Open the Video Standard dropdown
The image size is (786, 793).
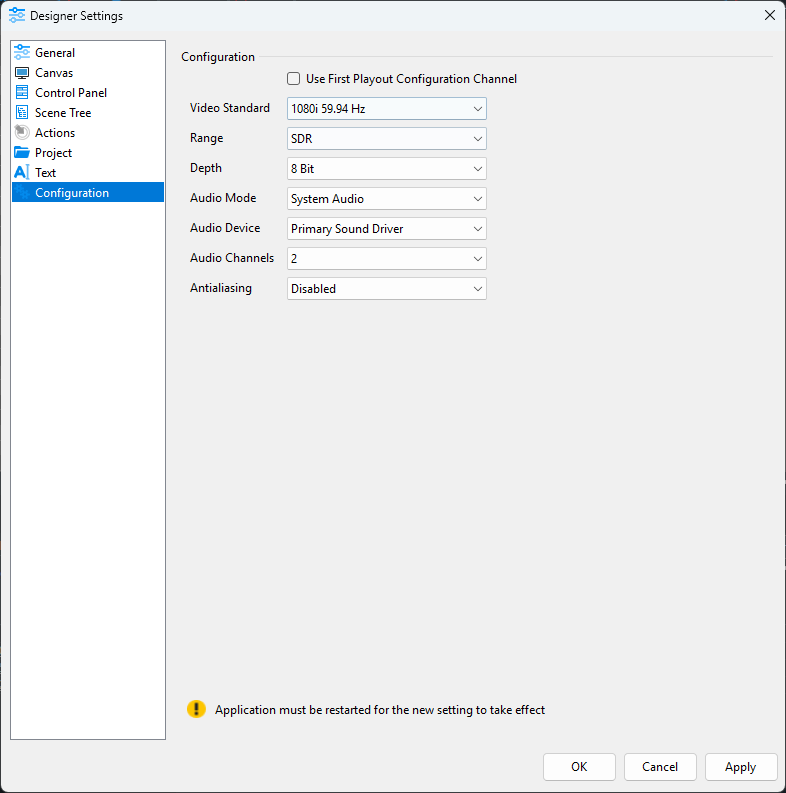[x=386, y=108]
